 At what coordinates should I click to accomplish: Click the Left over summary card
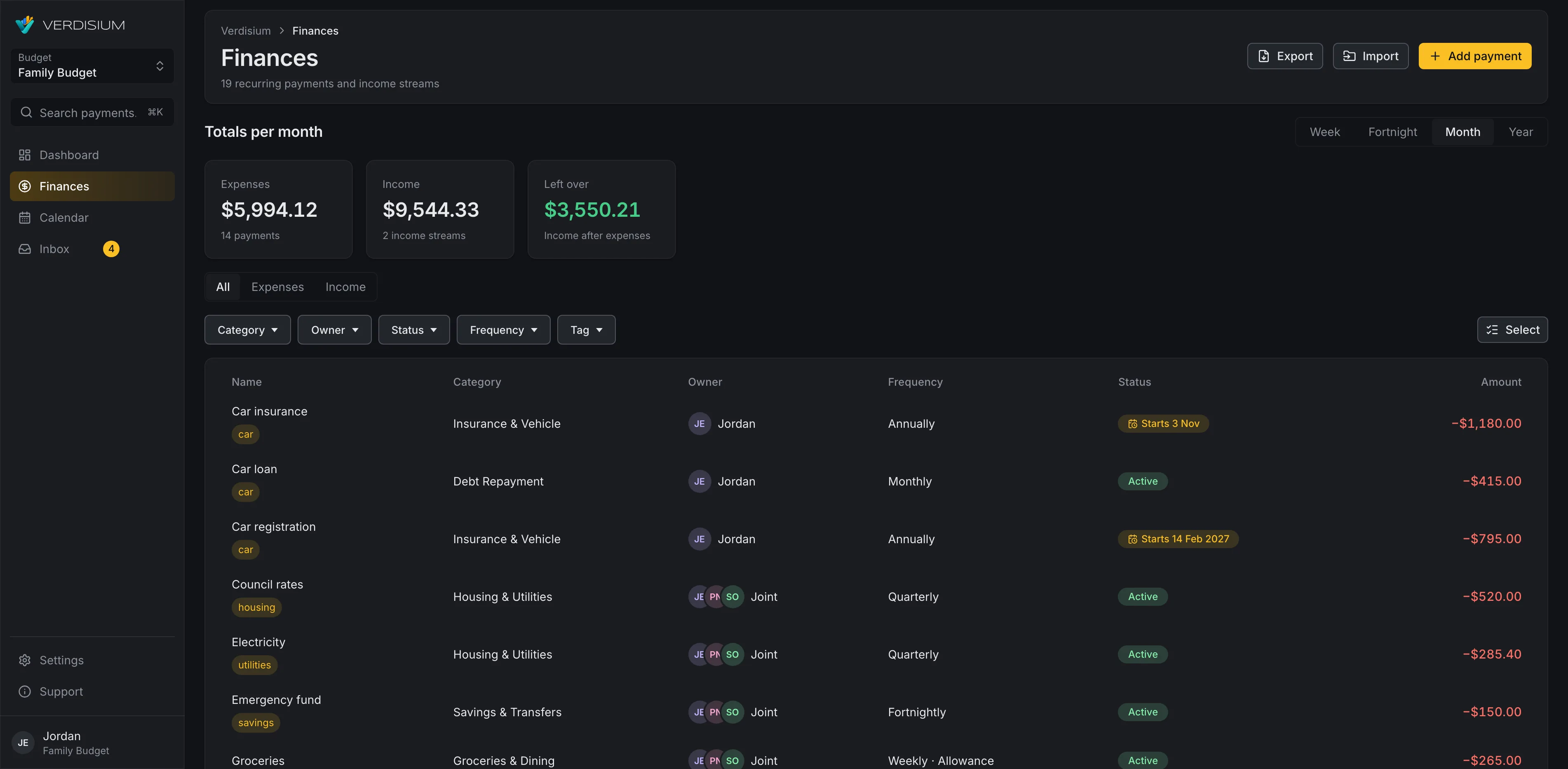601,209
